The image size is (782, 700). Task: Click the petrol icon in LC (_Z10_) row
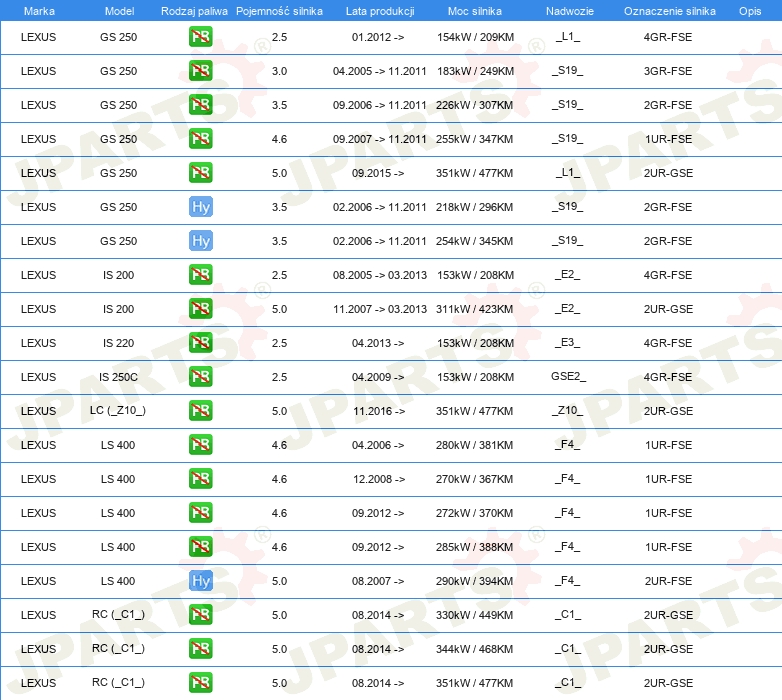[201, 411]
